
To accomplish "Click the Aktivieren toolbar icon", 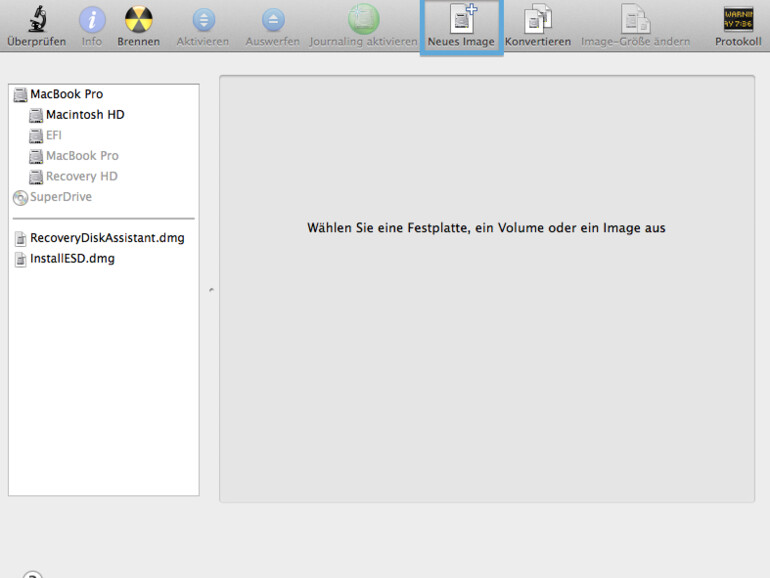I will coord(203,20).
